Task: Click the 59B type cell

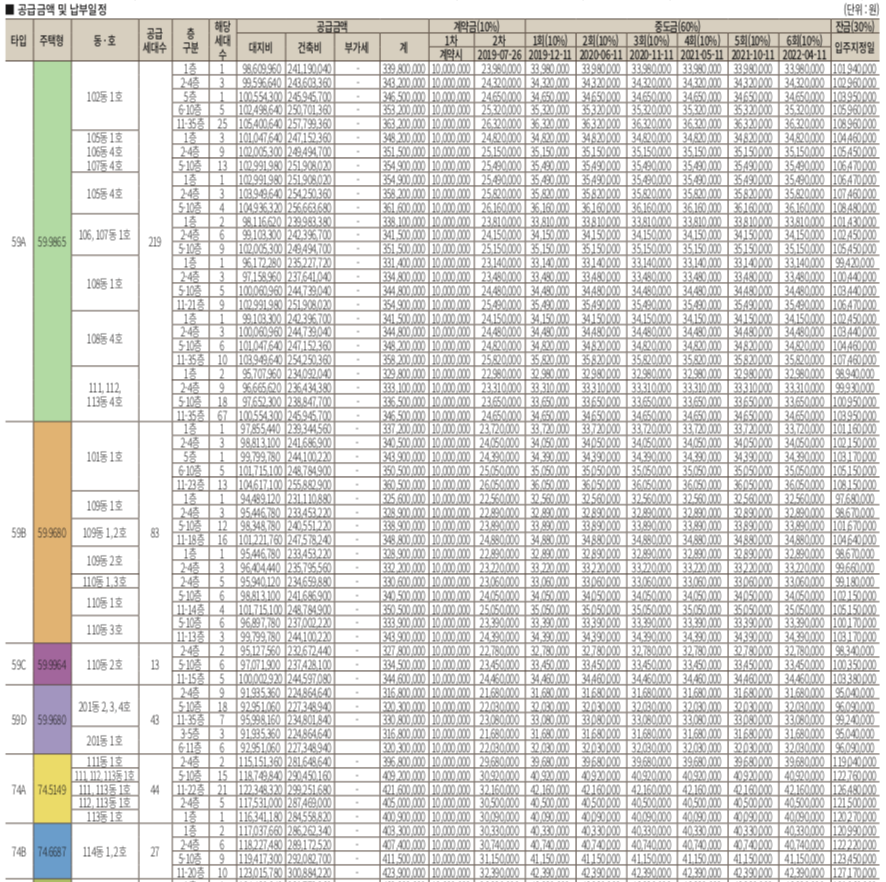Action: [19, 532]
